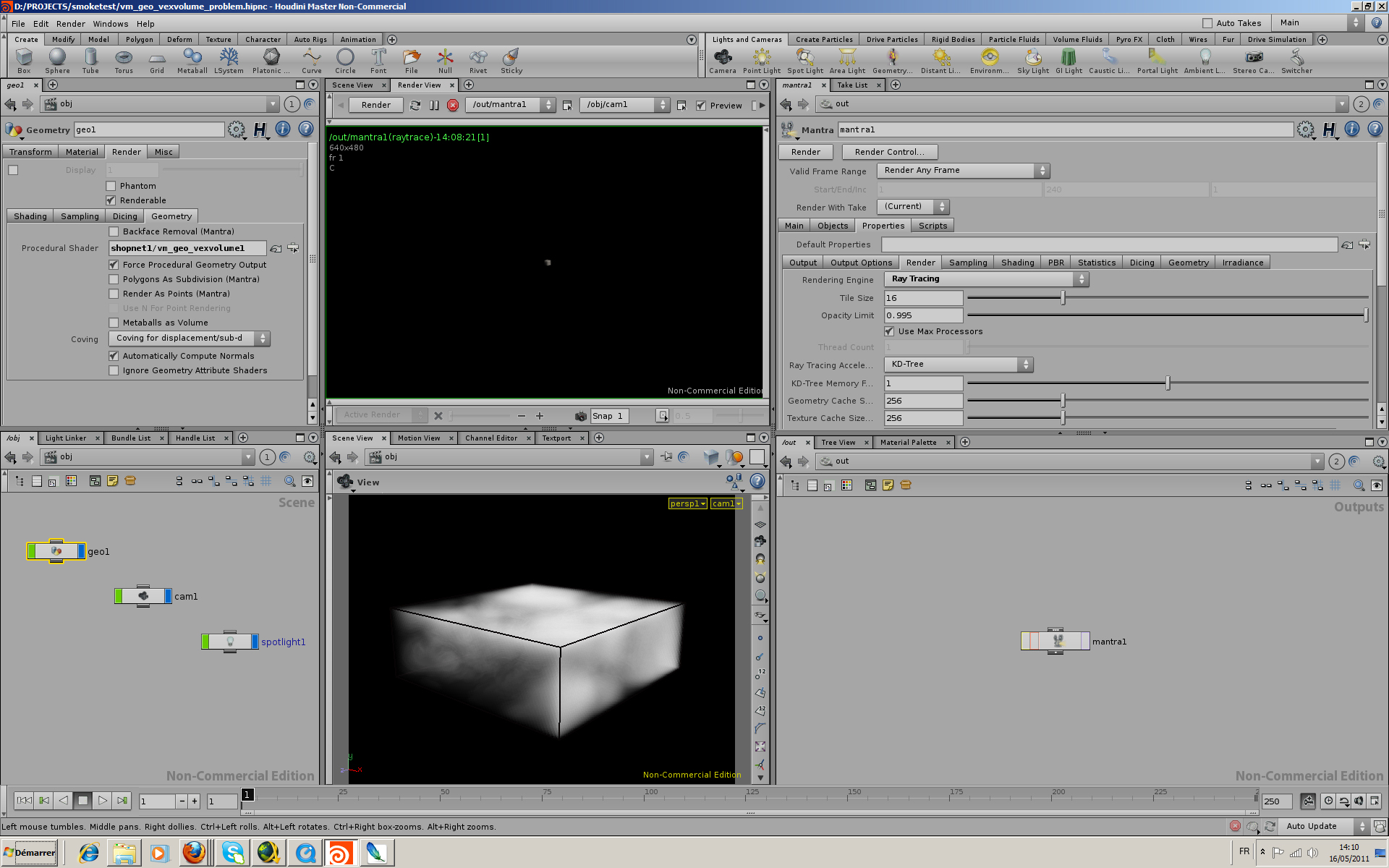The width and height of the screenshot is (1389, 868).
Task: Select the File shelf tool
Action: pyautogui.click(x=411, y=61)
